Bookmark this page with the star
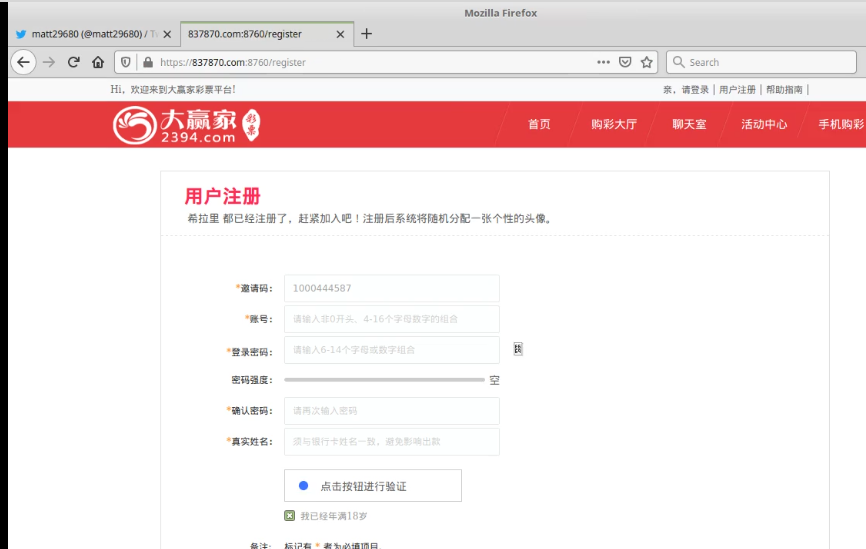Screen dimensions: 866x549 pos(647,62)
